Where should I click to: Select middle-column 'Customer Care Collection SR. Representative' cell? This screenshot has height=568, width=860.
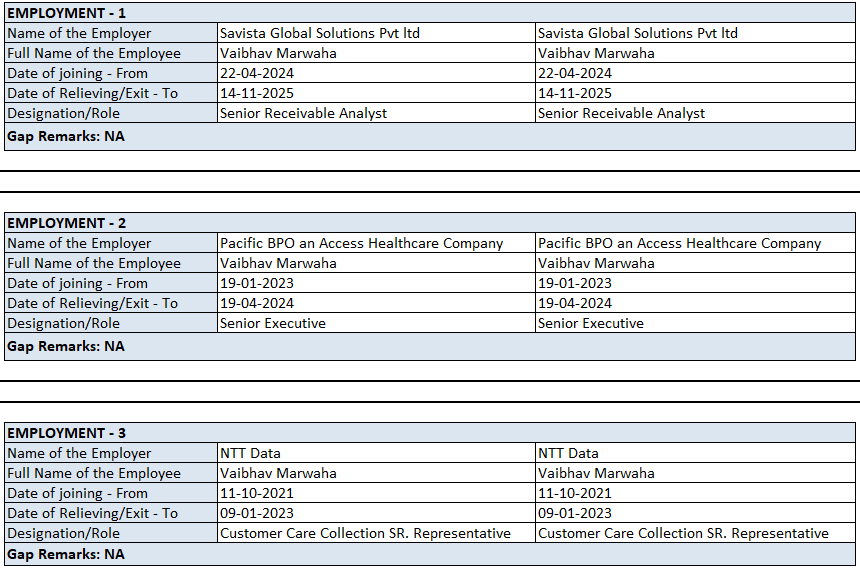376,533
